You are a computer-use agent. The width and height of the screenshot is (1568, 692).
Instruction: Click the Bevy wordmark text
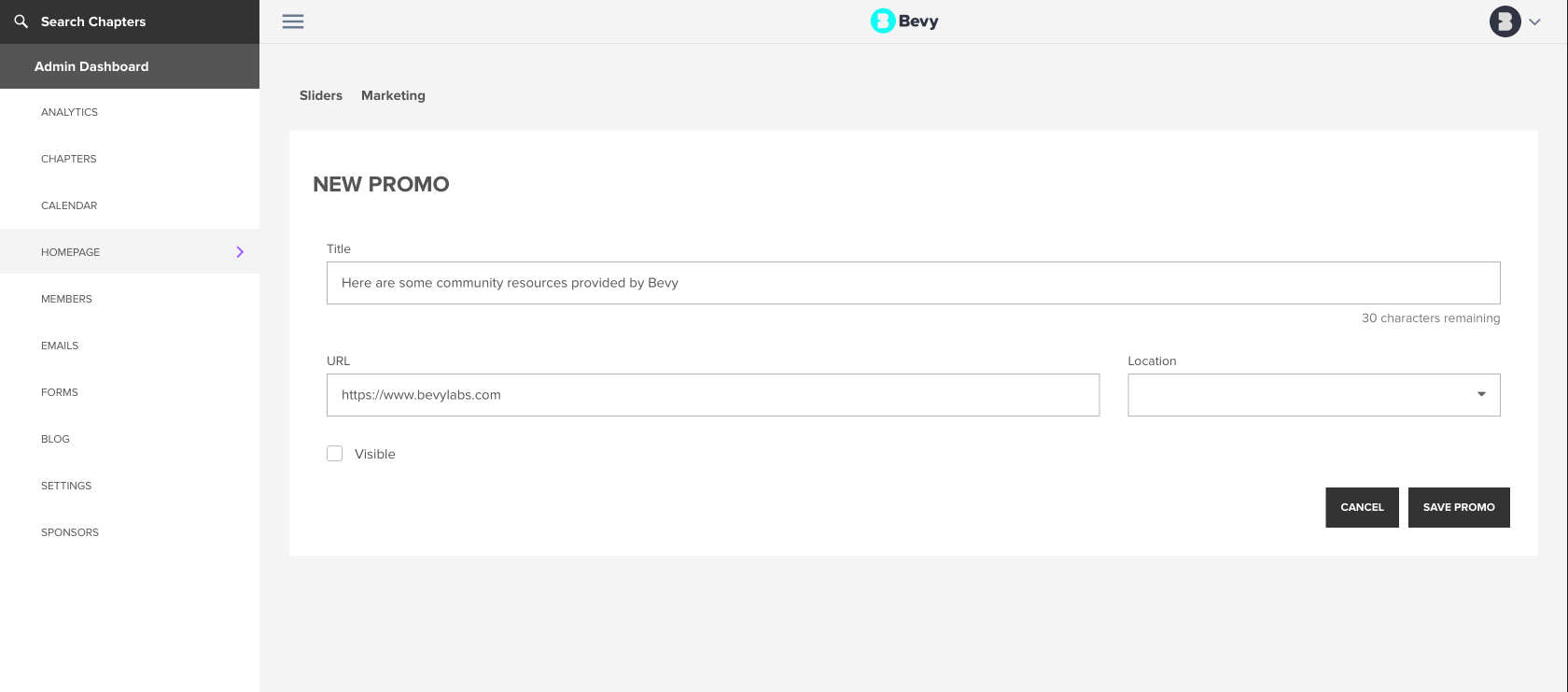pyautogui.click(x=918, y=21)
